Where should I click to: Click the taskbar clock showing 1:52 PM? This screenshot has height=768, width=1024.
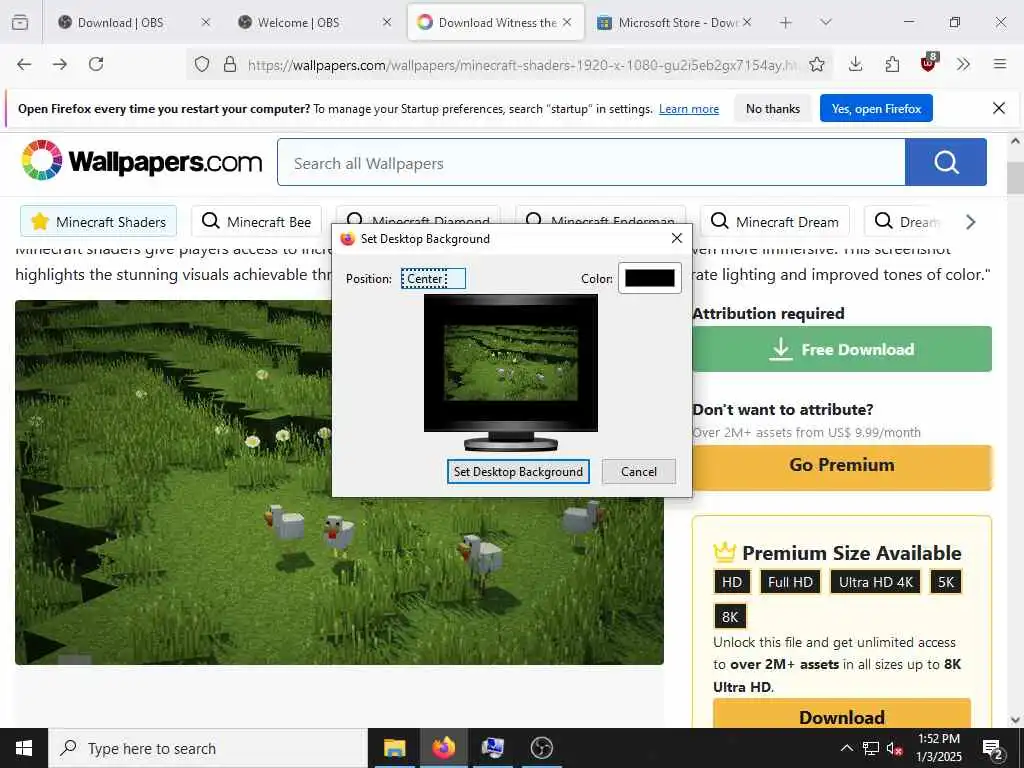[938, 748]
